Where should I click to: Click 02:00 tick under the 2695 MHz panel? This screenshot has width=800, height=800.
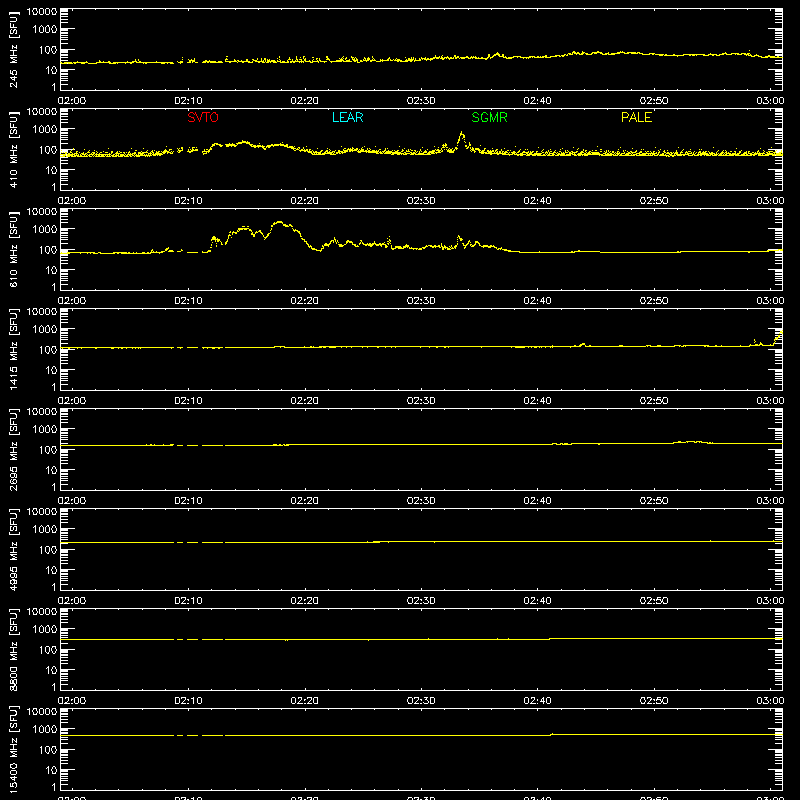72,501
